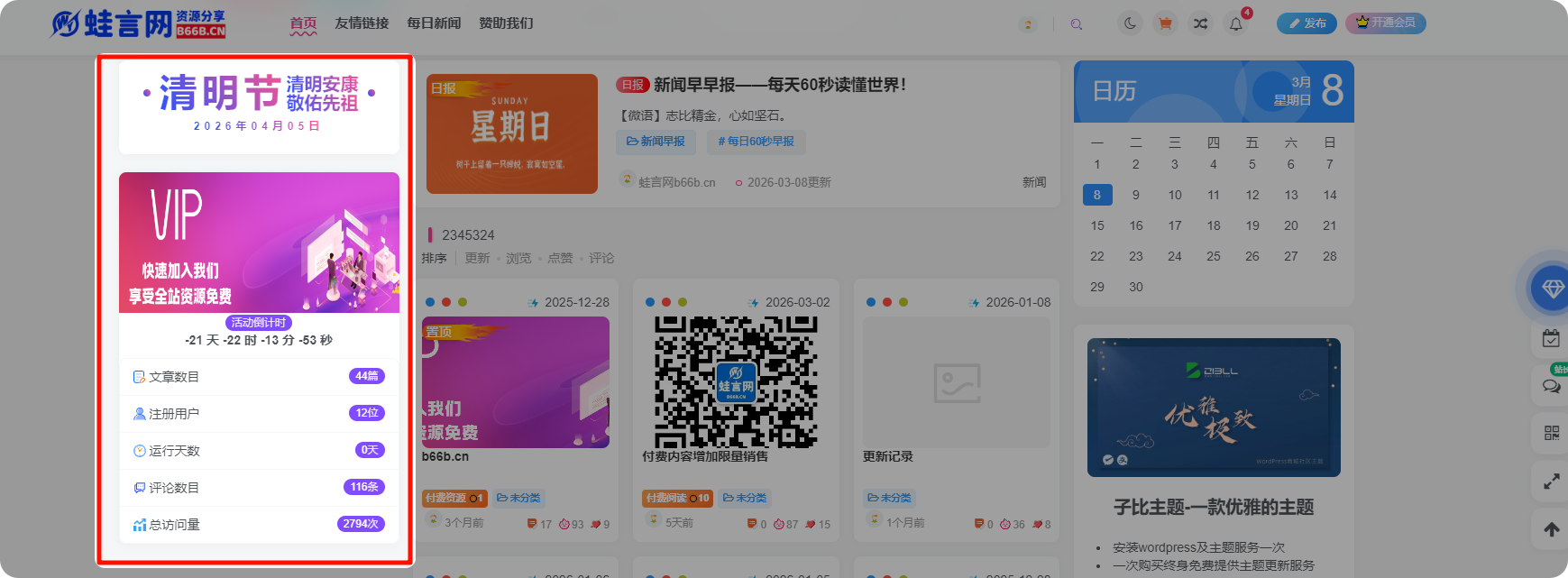
Task: Open the QR code post thumbnail
Action: [x=737, y=382]
